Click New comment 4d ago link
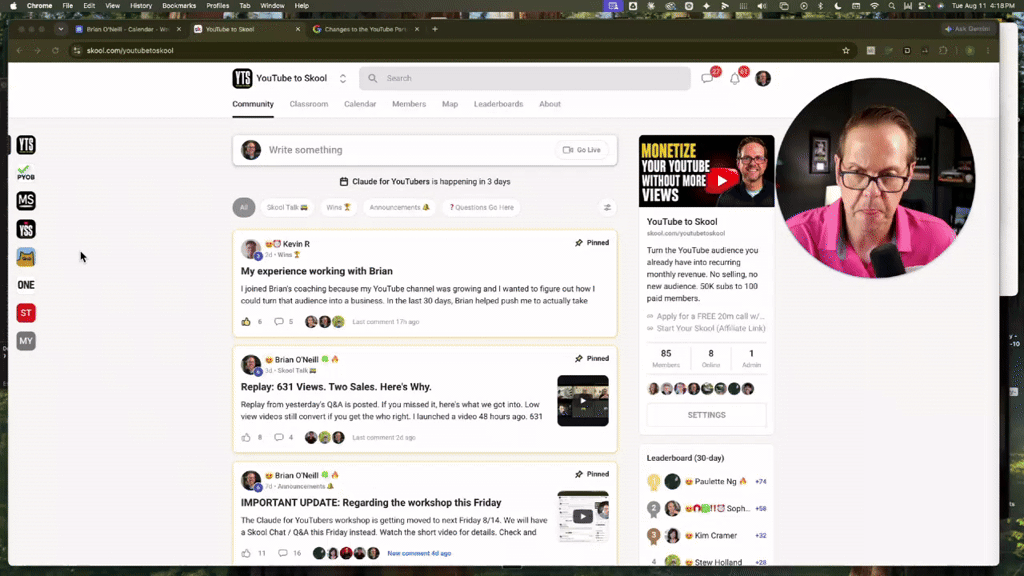The width and height of the screenshot is (1024, 576). (x=419, y=553)
